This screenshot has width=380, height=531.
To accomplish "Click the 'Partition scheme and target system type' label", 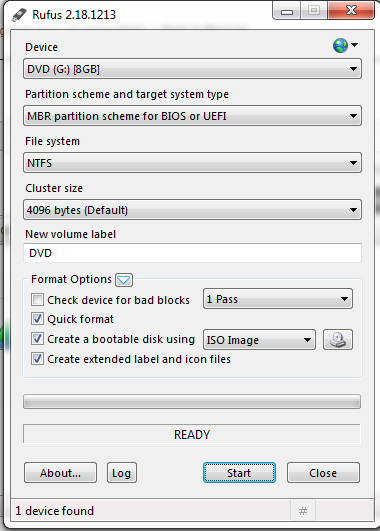I will pos(127,94).
